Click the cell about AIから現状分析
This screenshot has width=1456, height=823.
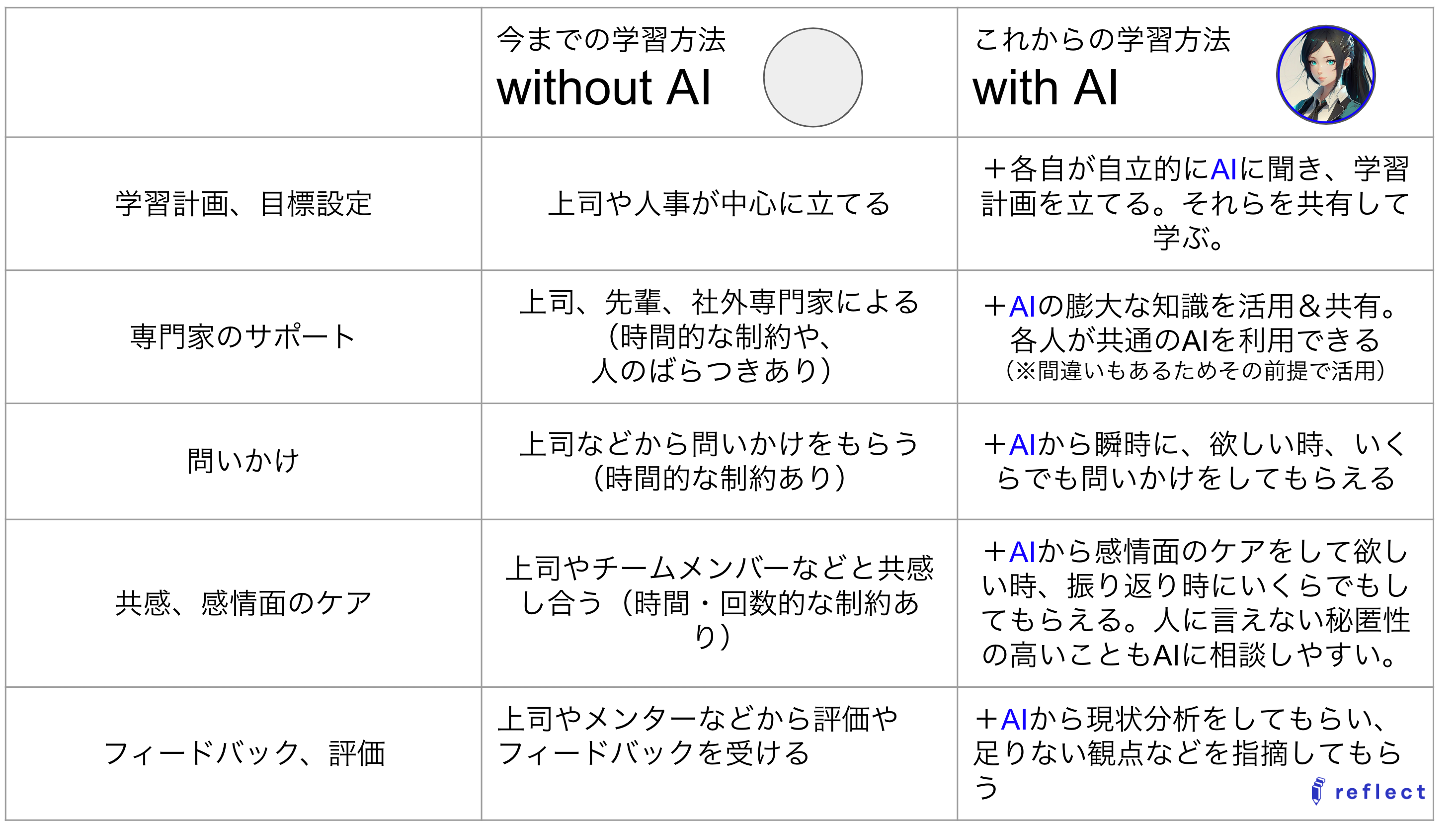pos(1196,753)
